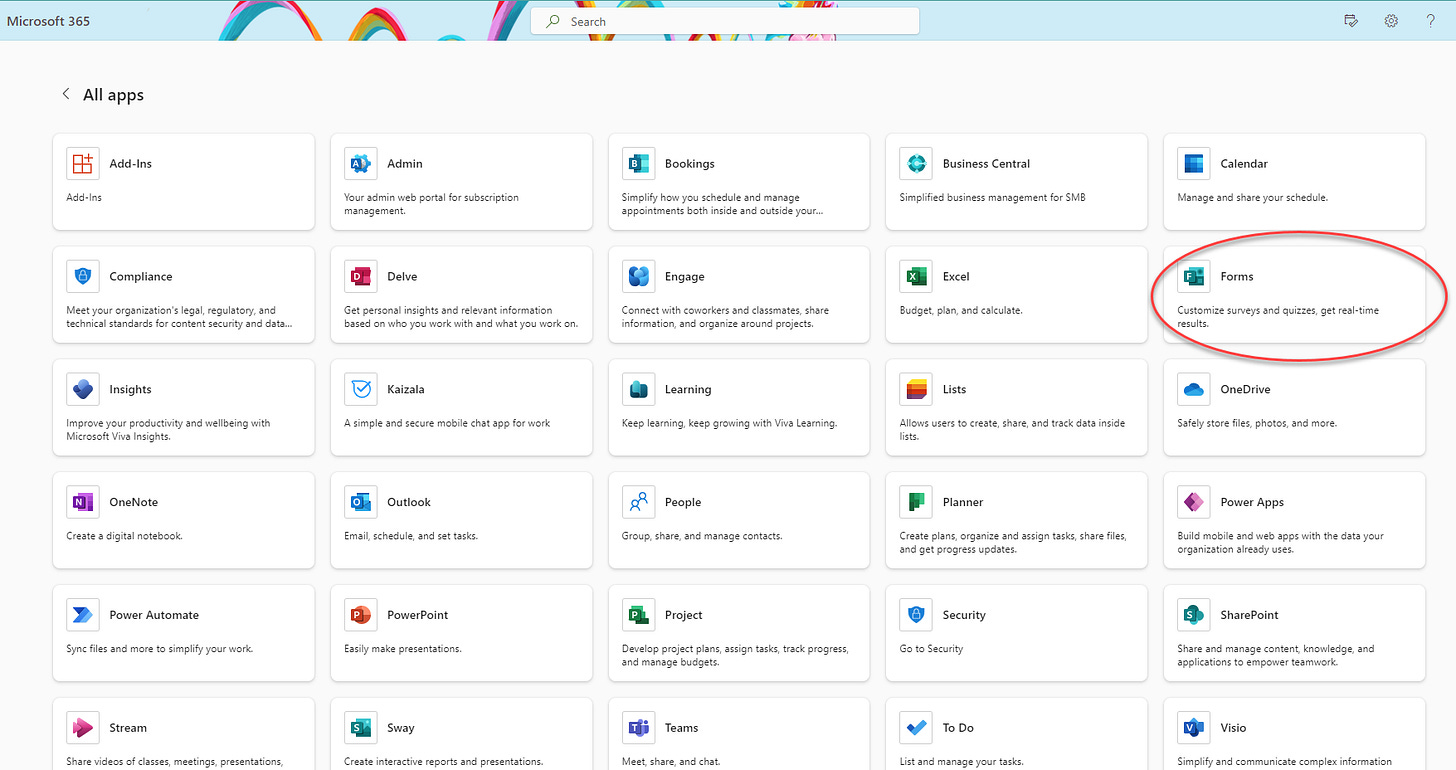Open Business Central app icon
The width and height of the screenshot is (1456, 770).
[915, 163]
